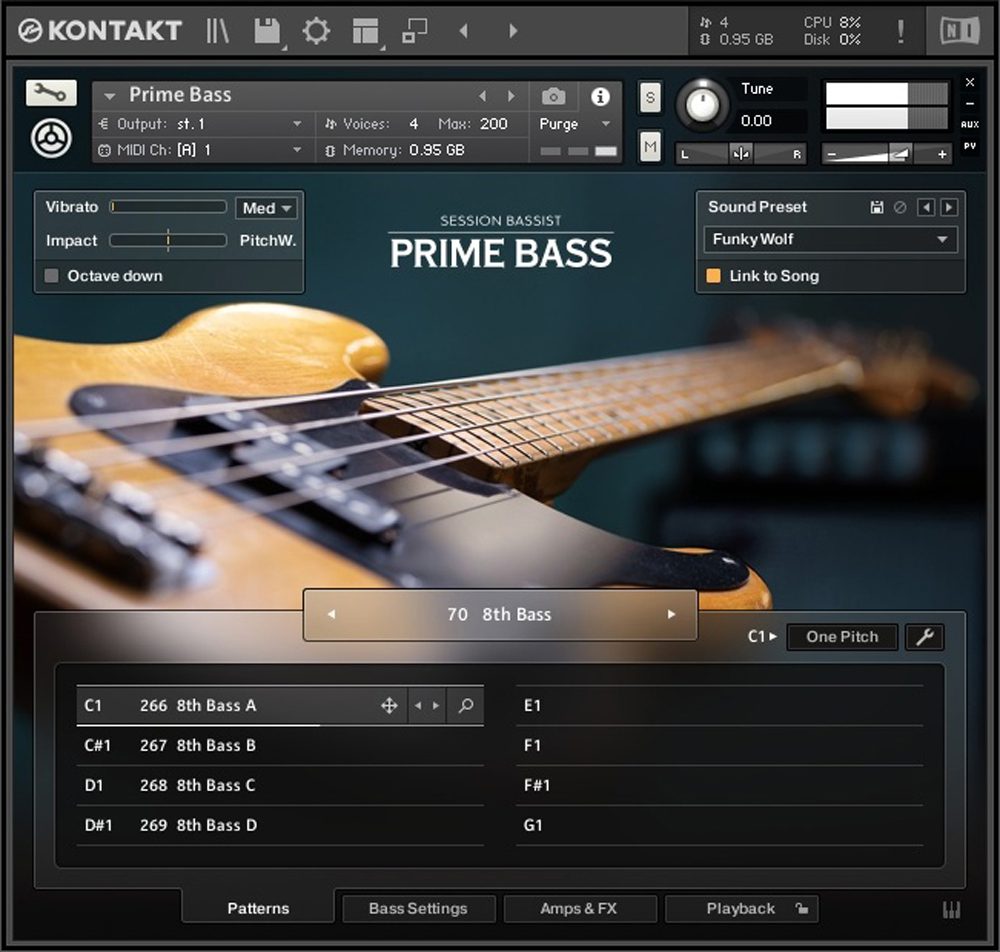Open the Funky Wolf preset dropdown
The image size is (1000, 952).
click(x=830, y=240)
